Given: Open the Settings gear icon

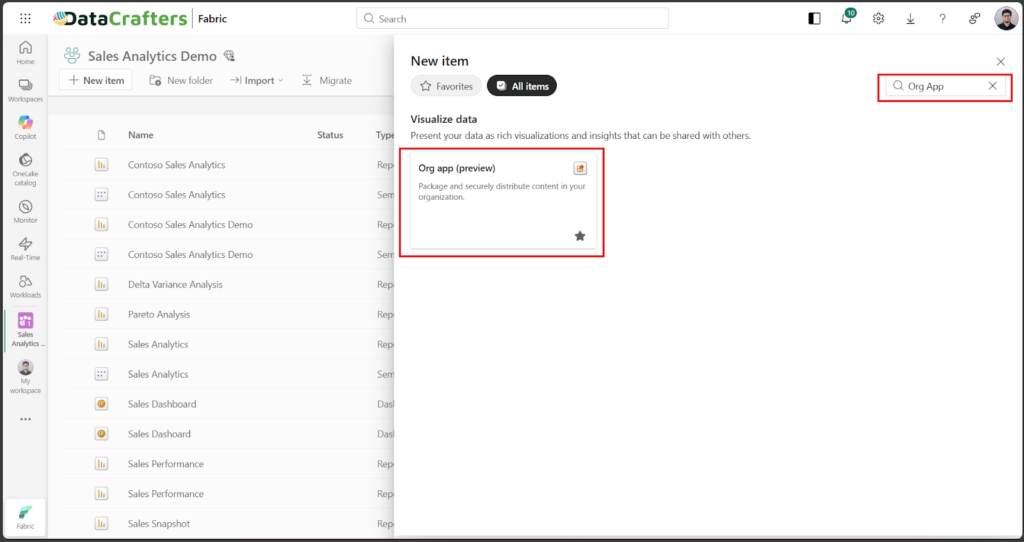Looking at the screenshot, I should pos(878,18).
